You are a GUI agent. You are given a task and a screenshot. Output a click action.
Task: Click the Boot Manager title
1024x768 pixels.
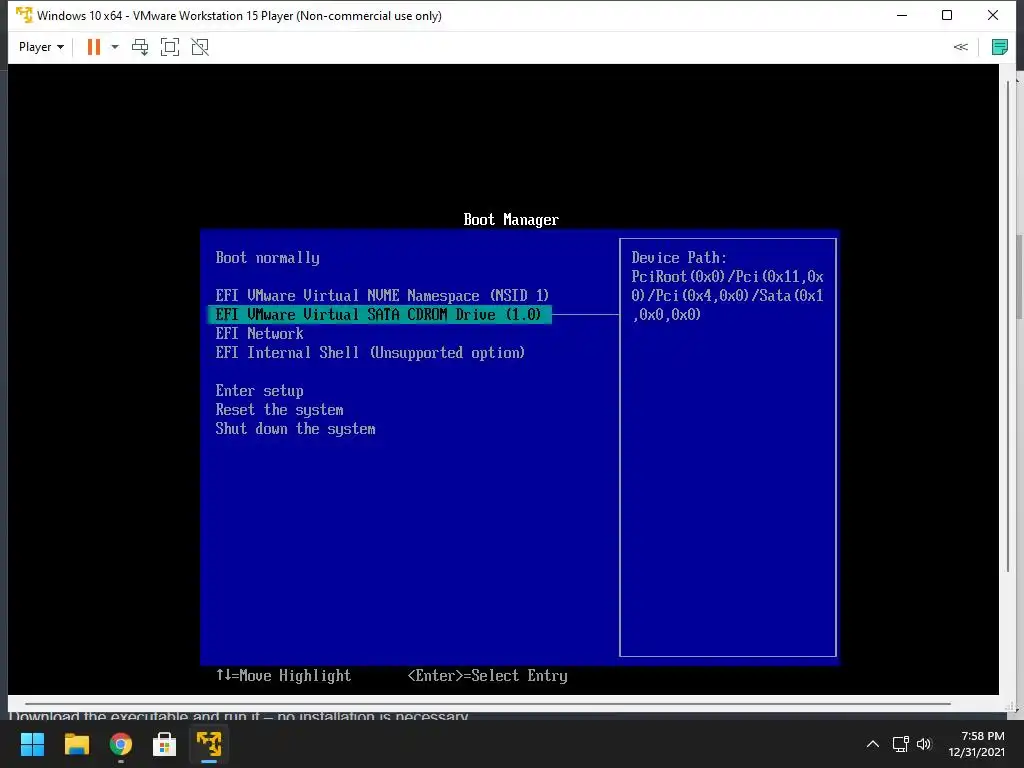[511, 220]
